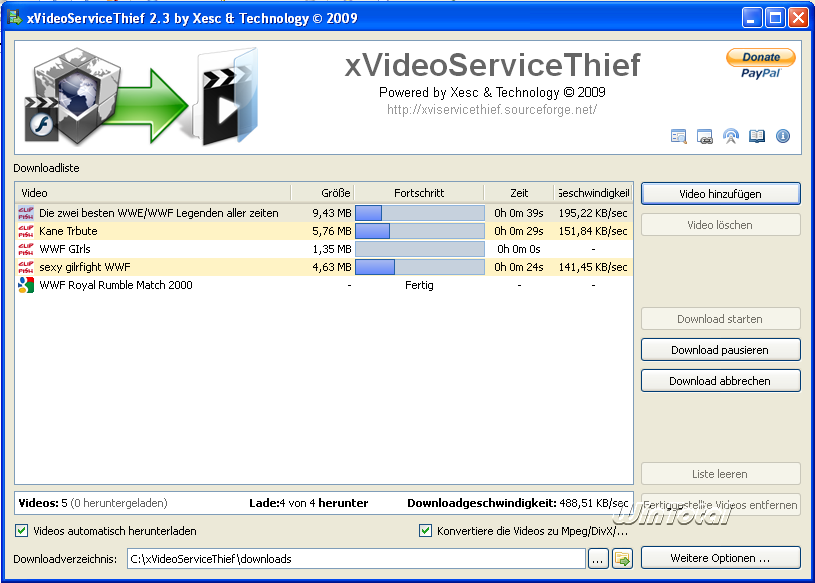The height and width of the screenshot is (583, 815).
Task: Click the 151,84 KB/sec speed cell
Action: (x=593, y=231)
